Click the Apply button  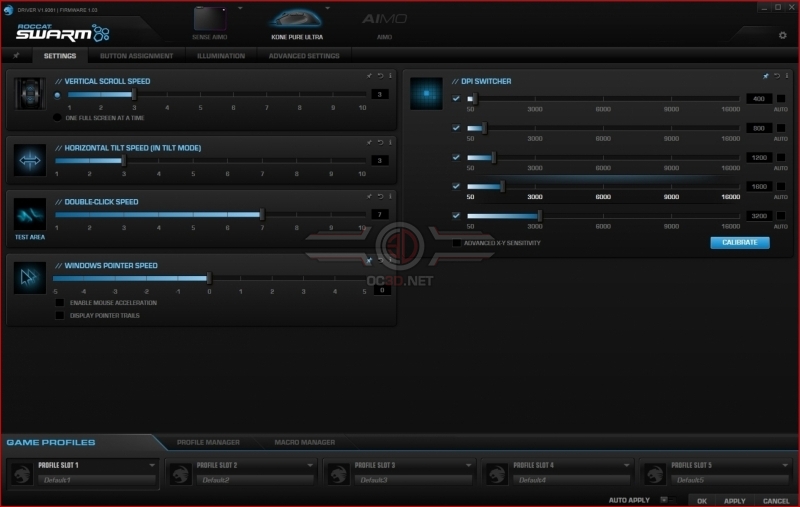point(734,501)
